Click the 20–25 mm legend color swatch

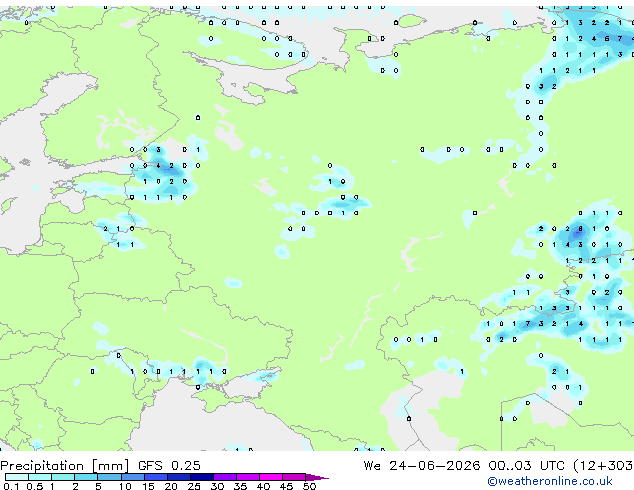click(179, 477)
